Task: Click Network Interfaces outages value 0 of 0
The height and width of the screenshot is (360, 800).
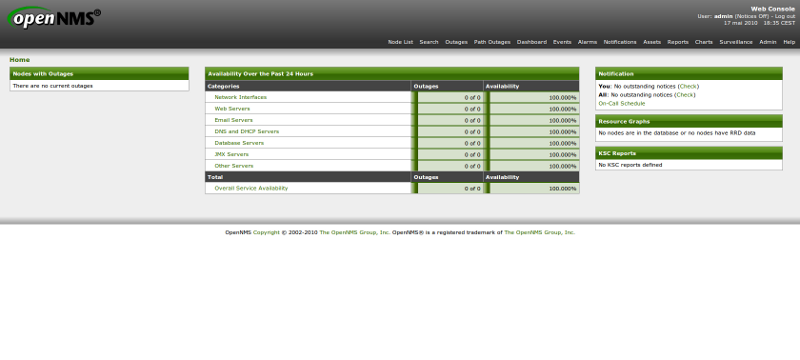Action: tap(472, 97)
